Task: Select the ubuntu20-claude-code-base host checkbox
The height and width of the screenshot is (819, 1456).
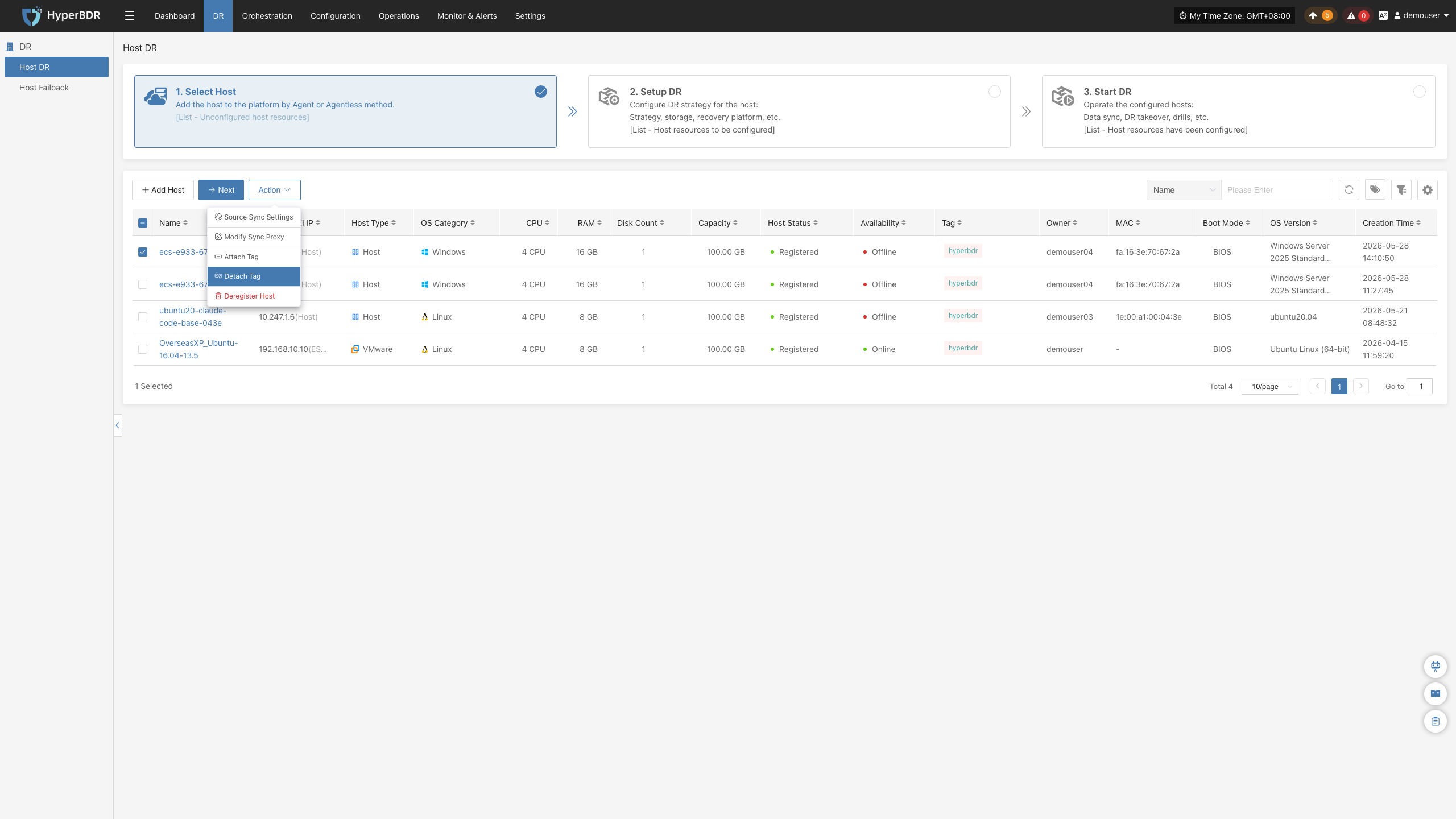Action: click(143, 317)
